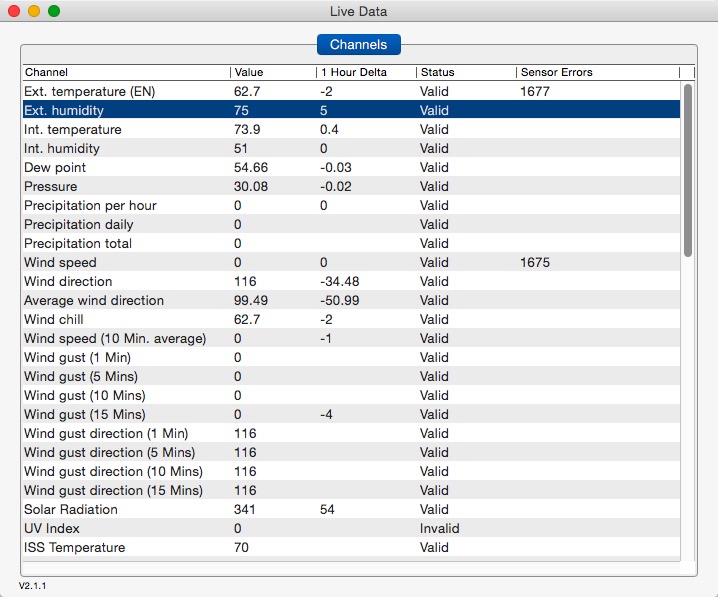Viewport: 718px width, 597px height.
Task: Select the Wind gust (15 Mins) row
Action: click(x=351, y=414)
